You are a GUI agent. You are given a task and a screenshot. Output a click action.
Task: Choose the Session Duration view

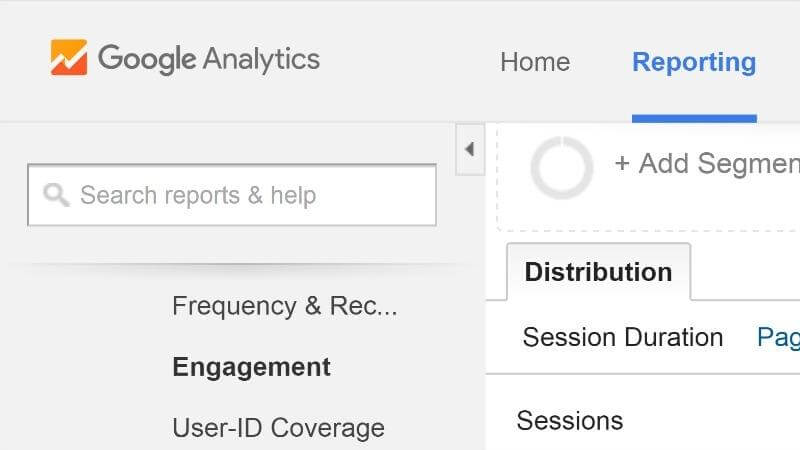(623, 337)
